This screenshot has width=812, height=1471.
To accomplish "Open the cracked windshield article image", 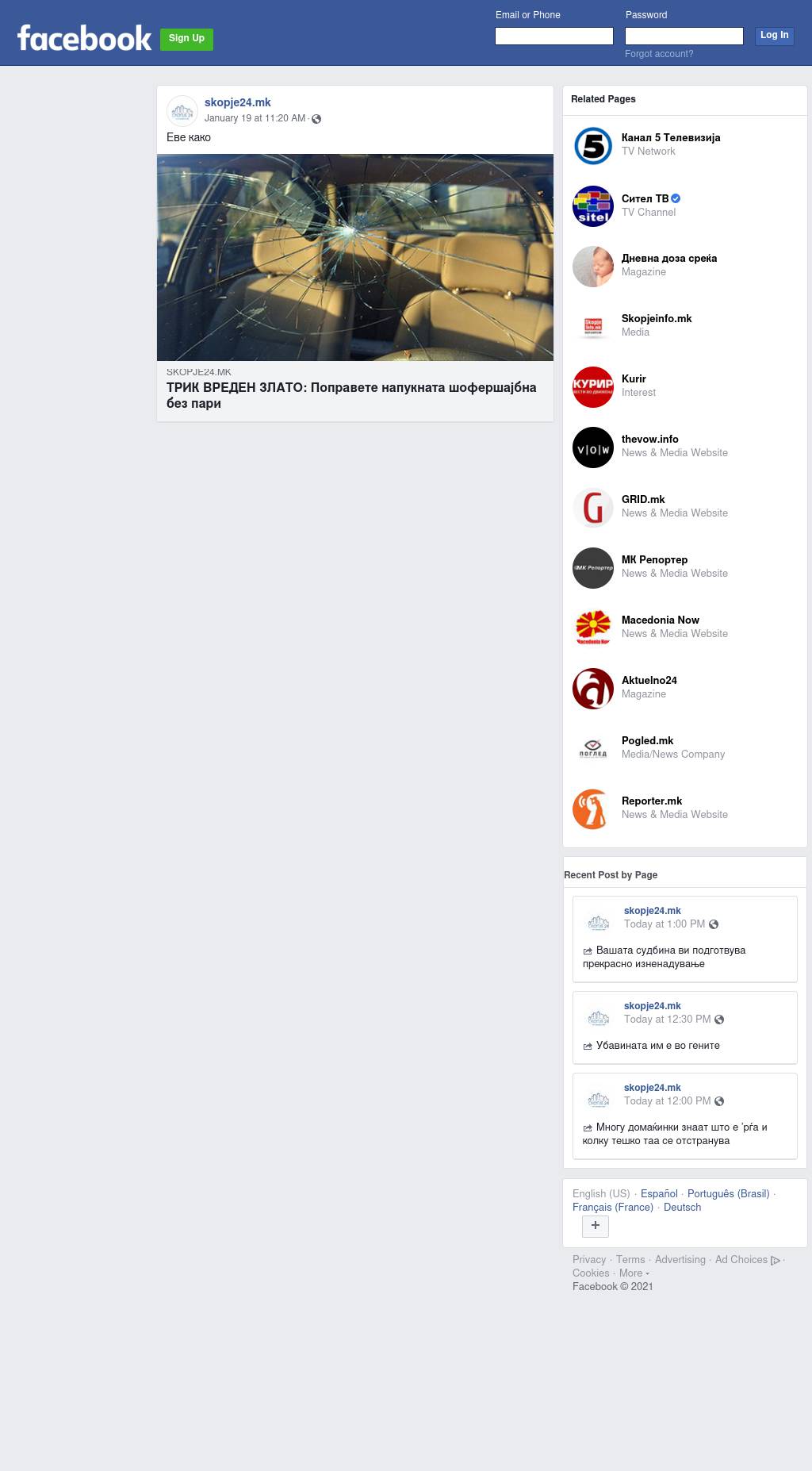I will (x=355, y=257).
